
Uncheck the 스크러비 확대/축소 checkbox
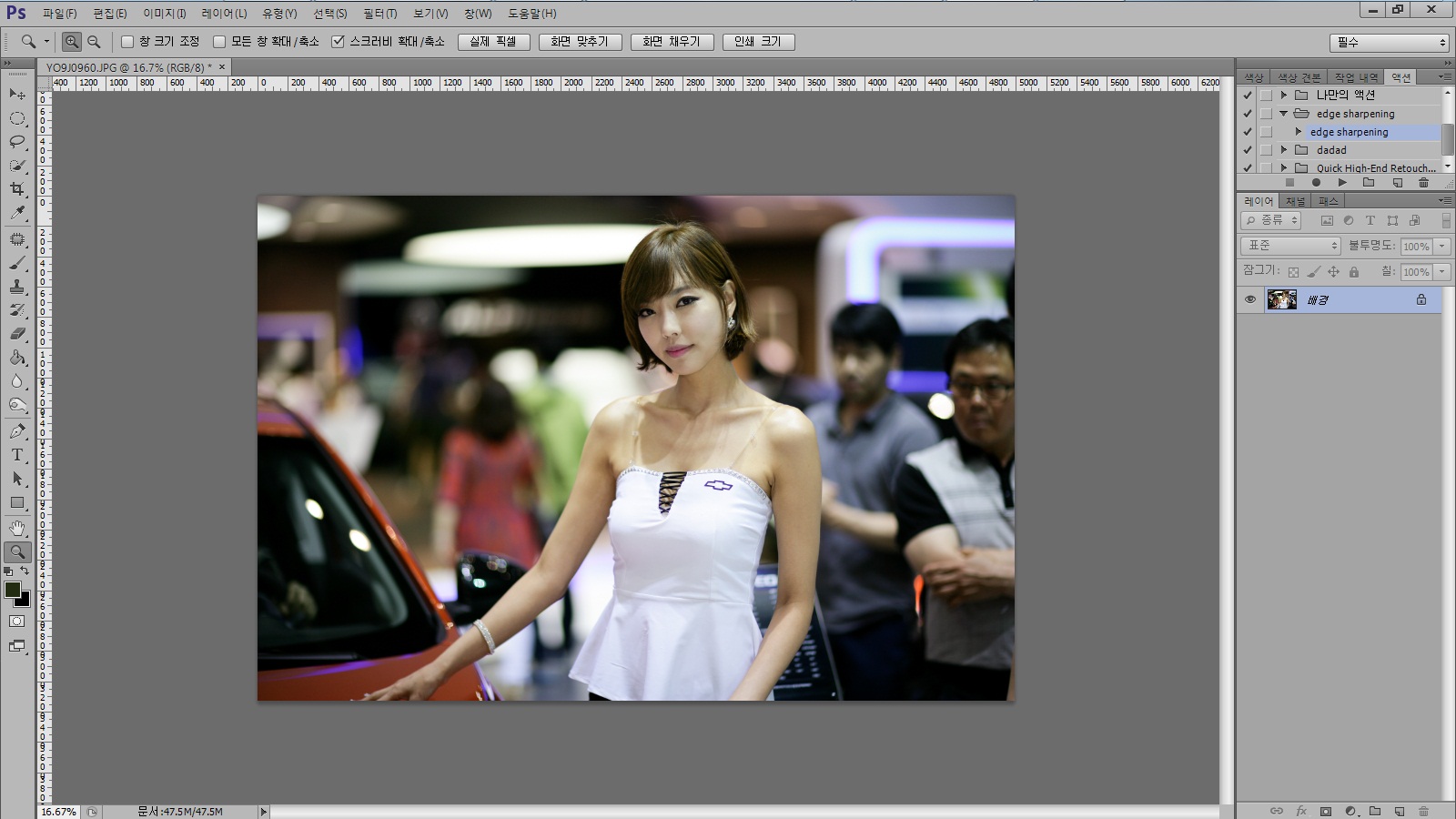click(338, 42)
